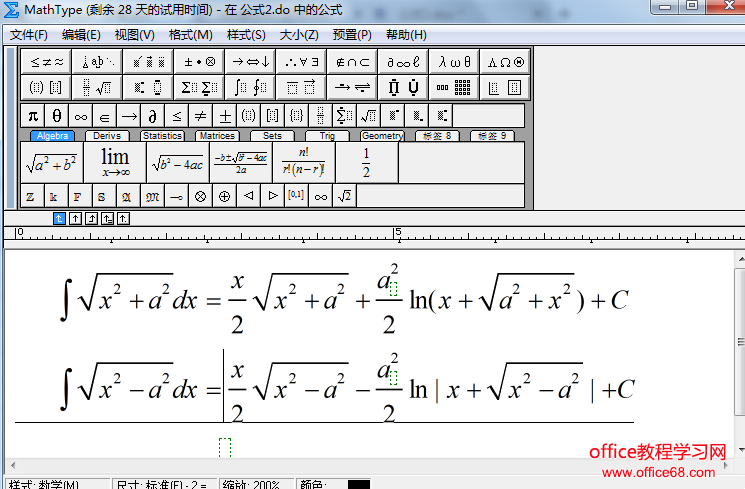Insert the quadratic formula template
Screen dimensions: 745x489
pos(240,162)
